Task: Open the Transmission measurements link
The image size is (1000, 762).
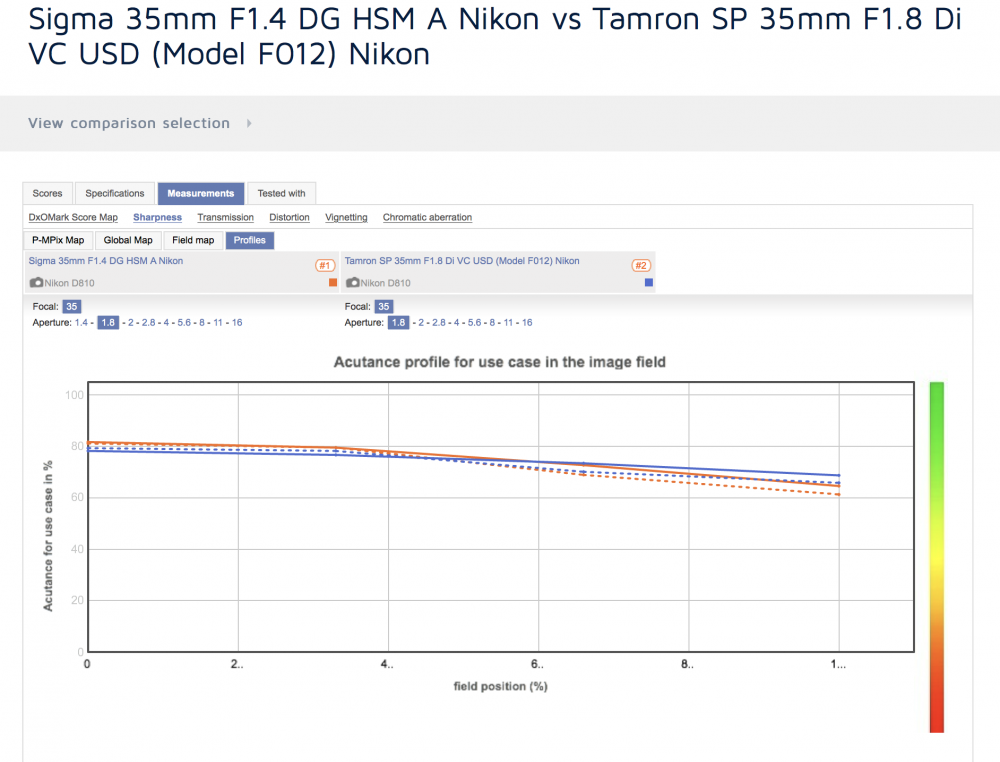Action: 225,217
